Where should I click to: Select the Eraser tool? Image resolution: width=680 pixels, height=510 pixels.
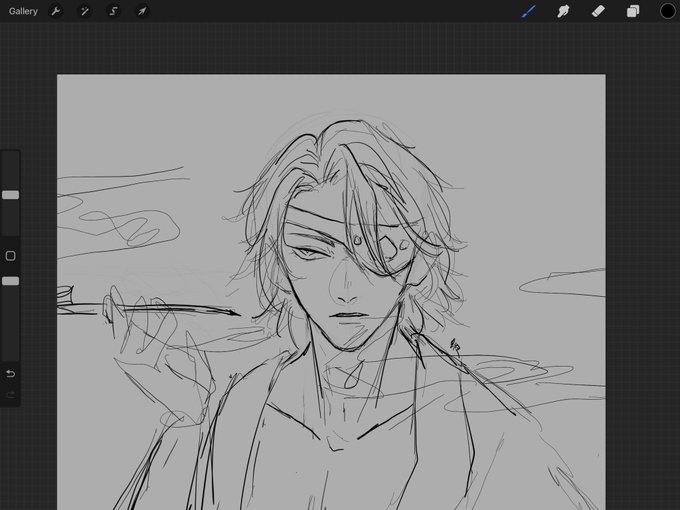tap(598, 11)
